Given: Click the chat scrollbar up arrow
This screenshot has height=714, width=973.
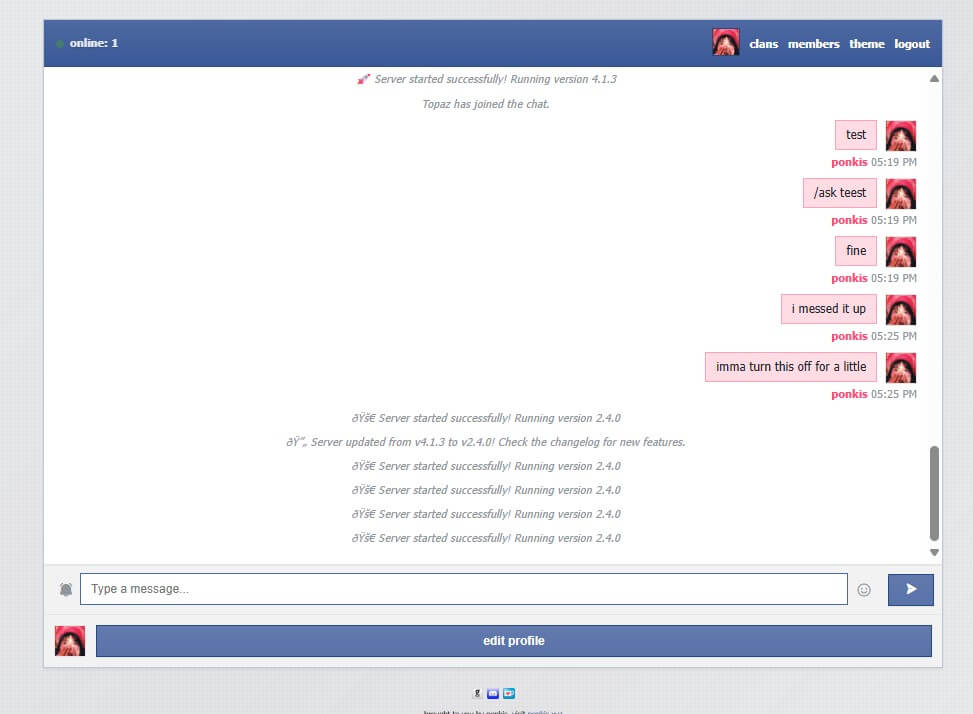Looking at the screenshot, I should (934, 78).
